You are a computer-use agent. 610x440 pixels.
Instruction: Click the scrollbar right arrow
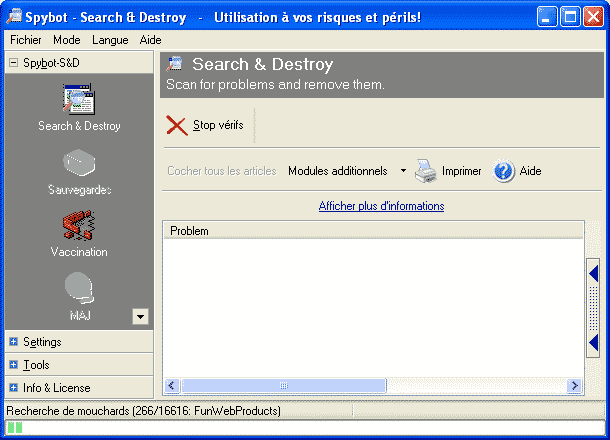click(x=574, y=386)
